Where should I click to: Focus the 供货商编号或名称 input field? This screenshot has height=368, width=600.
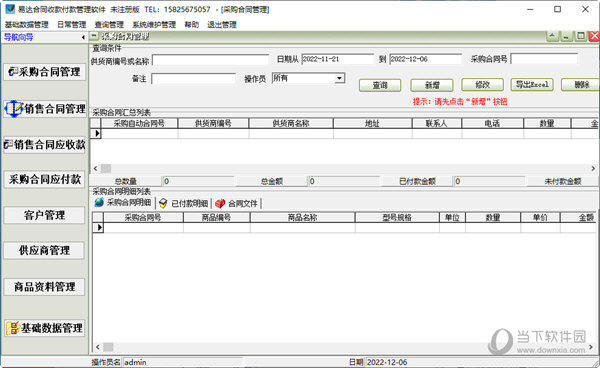[210, 60]
